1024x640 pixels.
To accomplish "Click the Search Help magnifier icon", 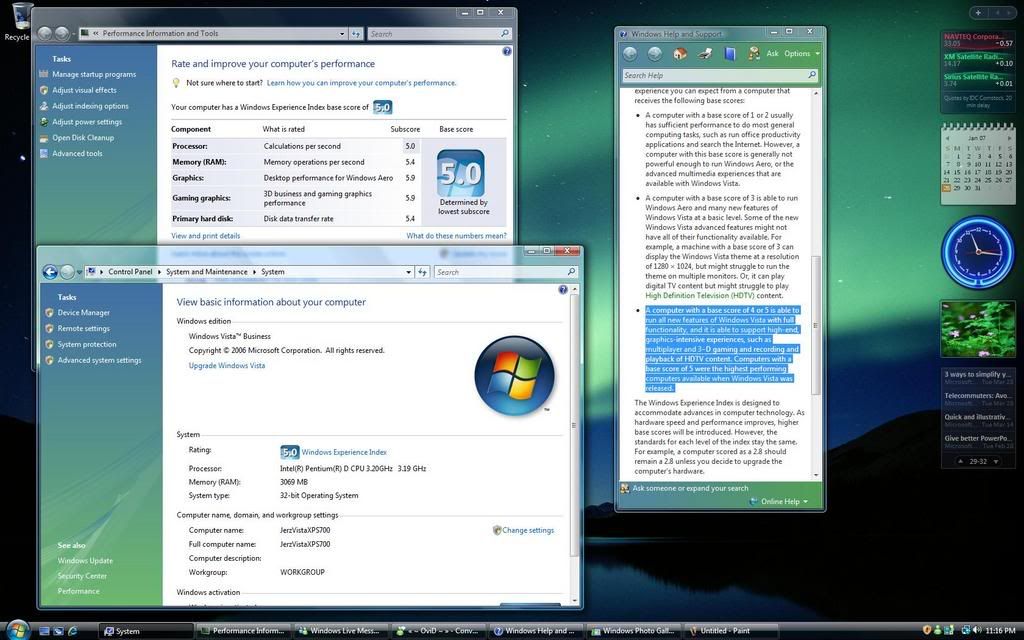I will tap(812, 75).
